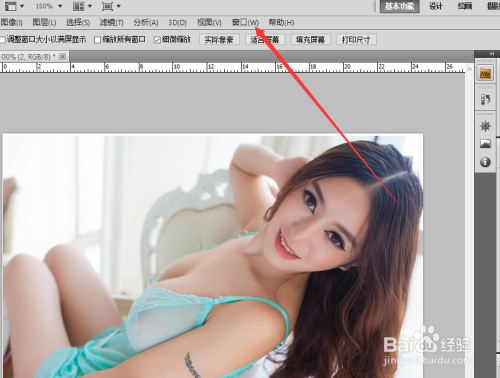Switch to the 设计 workspace
Image resolution: width=500 pixels, height=378 pixels.
435,6
